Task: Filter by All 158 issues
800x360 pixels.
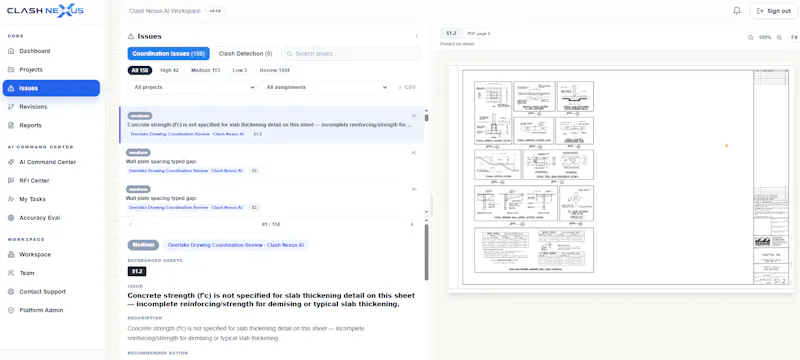Action: point(140,70)
